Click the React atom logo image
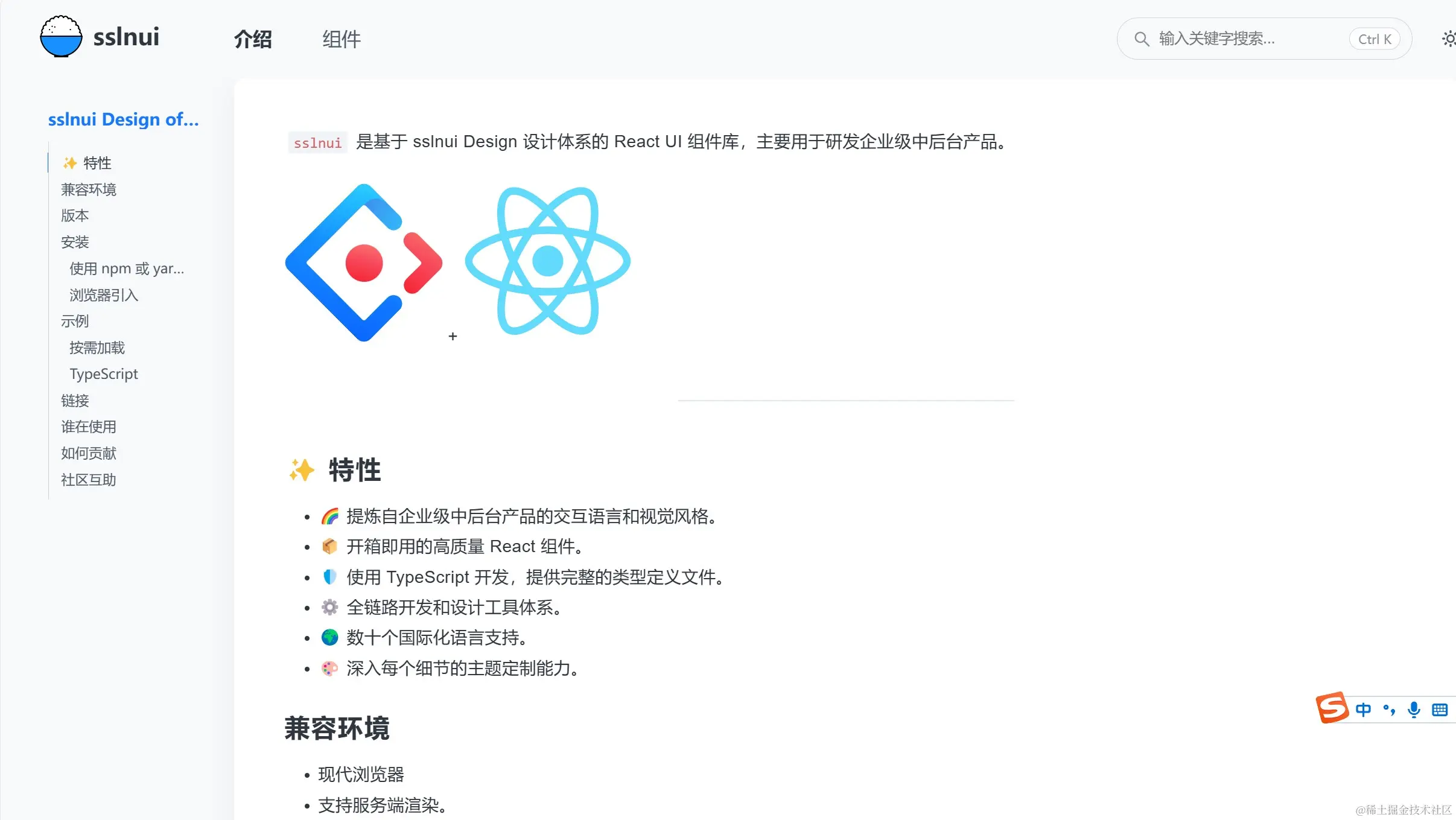This screenshot has height=820, width=1456. click(x=547, y=261)
